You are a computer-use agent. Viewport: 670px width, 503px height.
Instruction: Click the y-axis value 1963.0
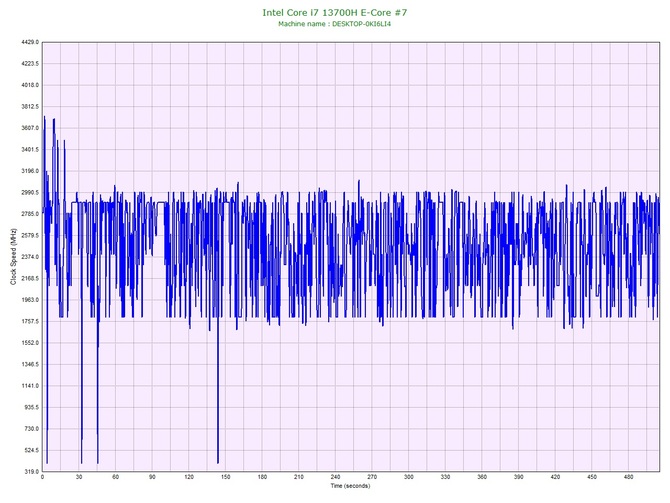(x=30, y=300)
